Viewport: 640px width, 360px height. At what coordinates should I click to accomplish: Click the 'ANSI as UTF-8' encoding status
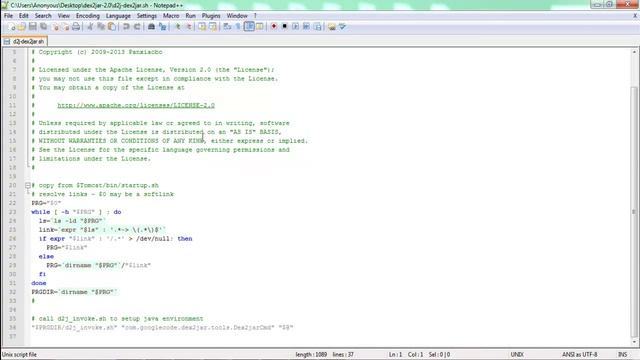[x=579, y=354]
